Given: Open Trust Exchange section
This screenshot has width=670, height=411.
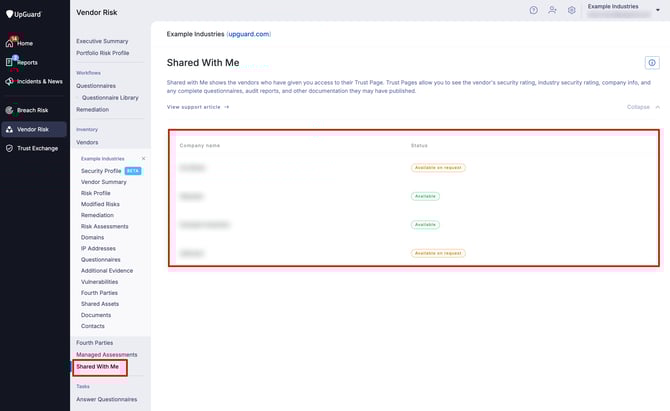Looking at the screenshot, I should [37, 148].
